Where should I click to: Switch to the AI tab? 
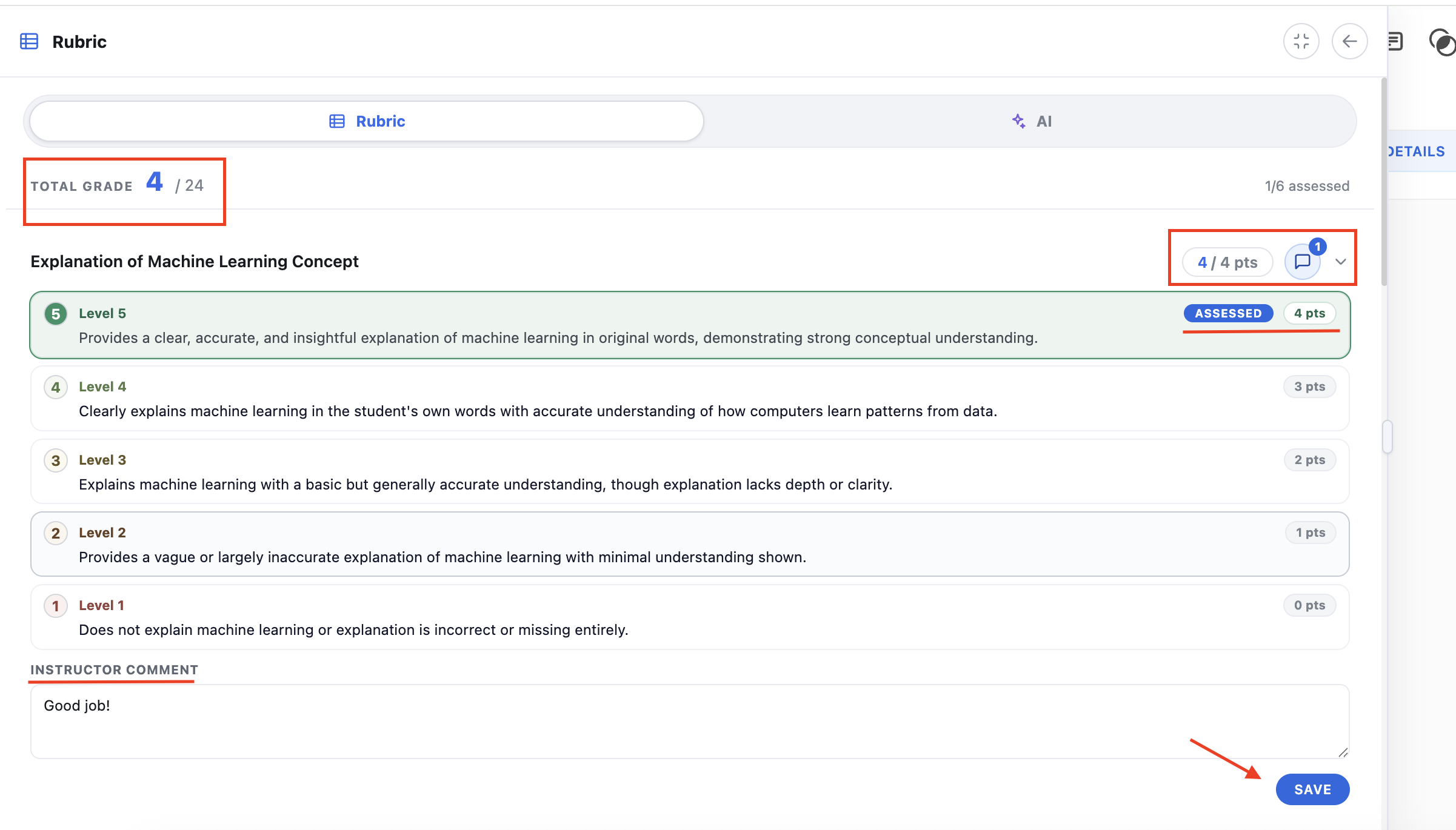click(1030, 121)
